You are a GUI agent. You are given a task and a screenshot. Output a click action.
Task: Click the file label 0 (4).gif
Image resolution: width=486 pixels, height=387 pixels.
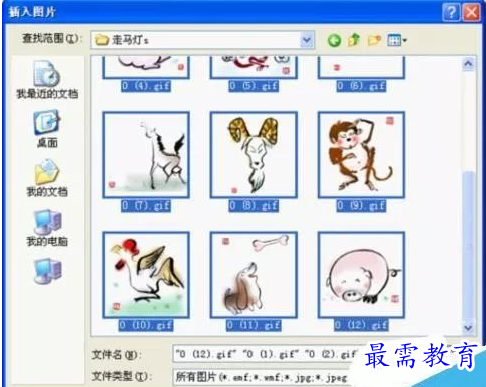click(x=146, y=86)
